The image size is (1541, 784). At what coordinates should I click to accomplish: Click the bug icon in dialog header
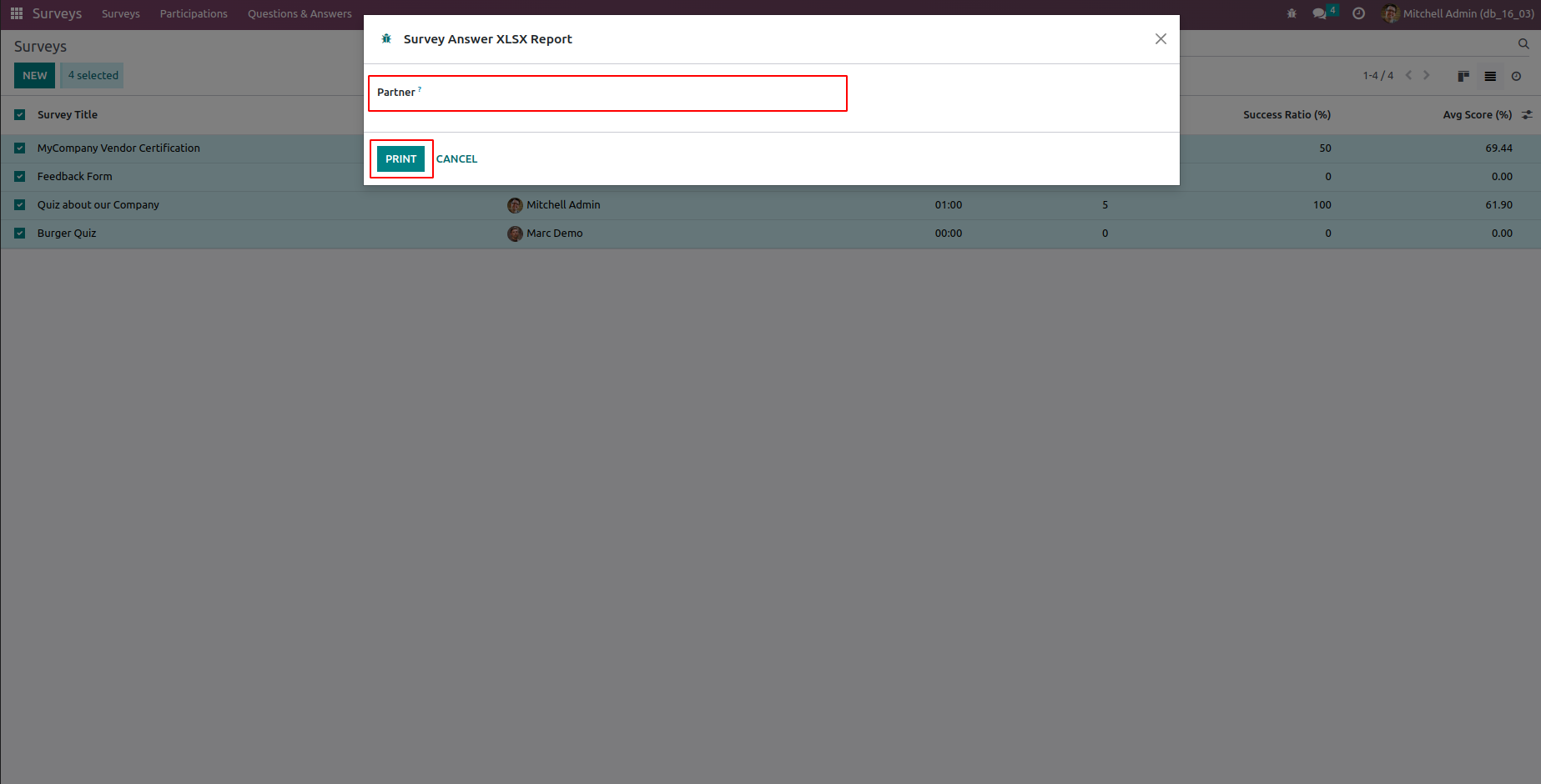click(x=386, y=38)
